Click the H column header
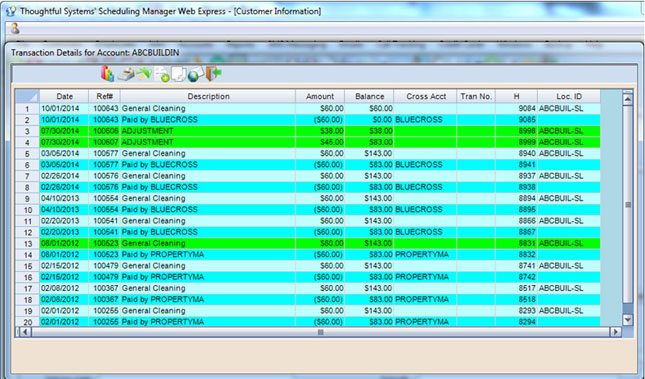The height and width of the screenshot is (379, 645). pos(516,96)
